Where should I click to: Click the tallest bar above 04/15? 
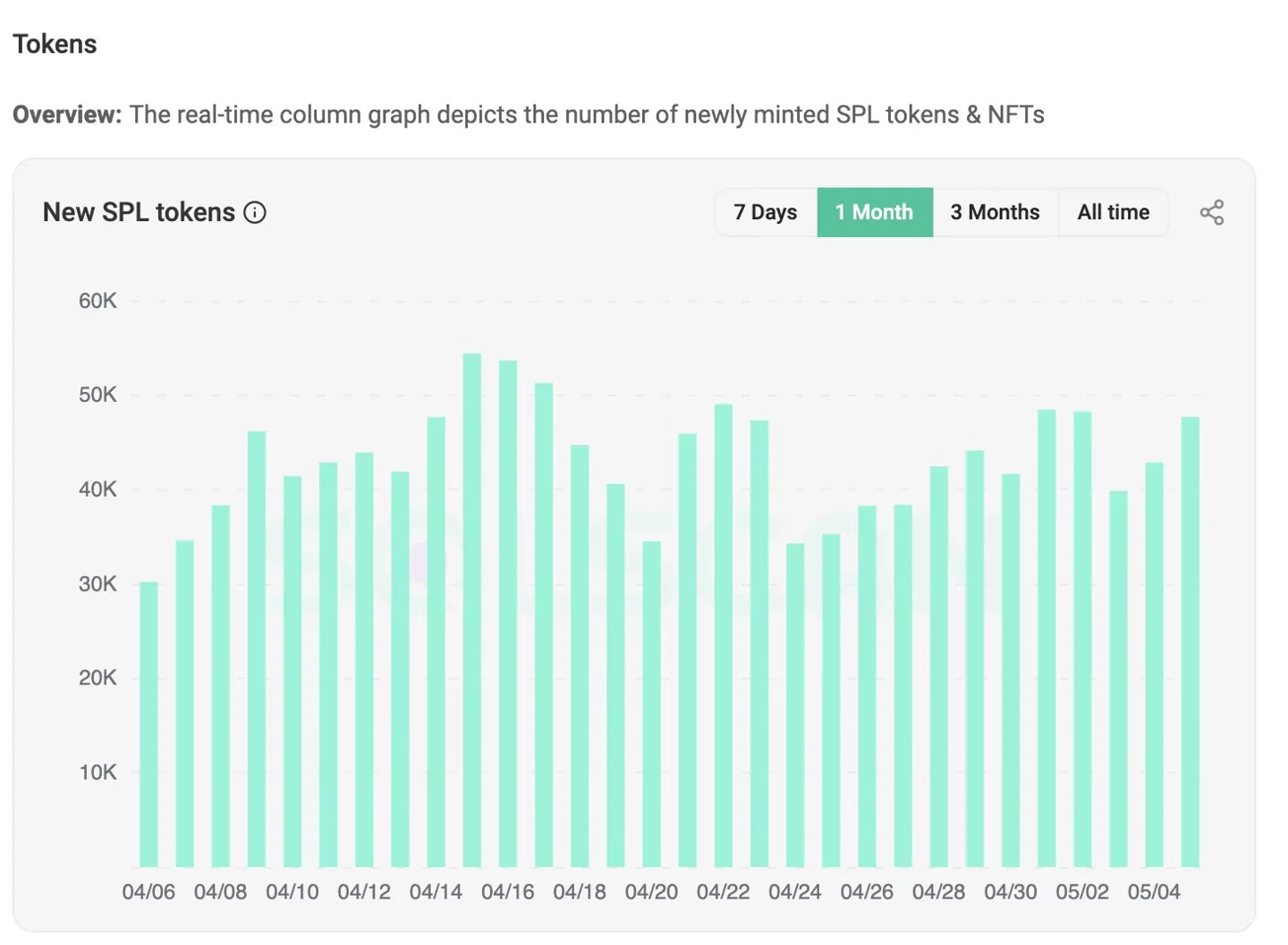point(472,610)
